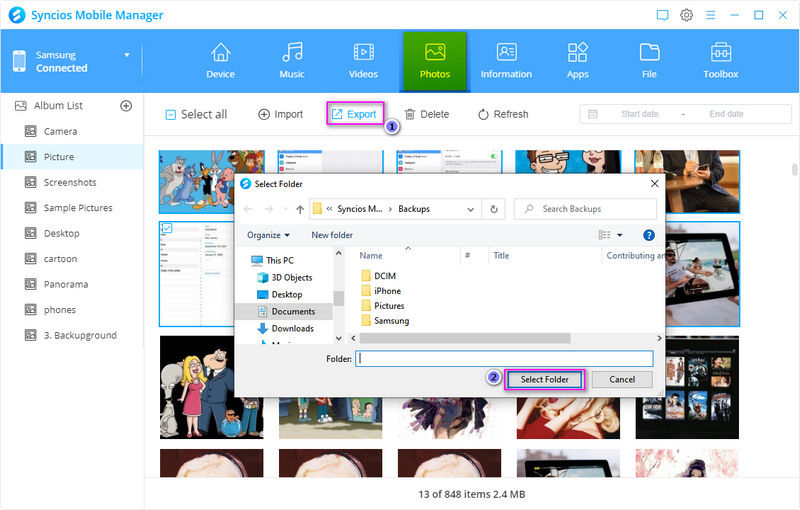
Task: Close the Select Folder dialog
Action: pyautogui.click(x=655, y=184)
